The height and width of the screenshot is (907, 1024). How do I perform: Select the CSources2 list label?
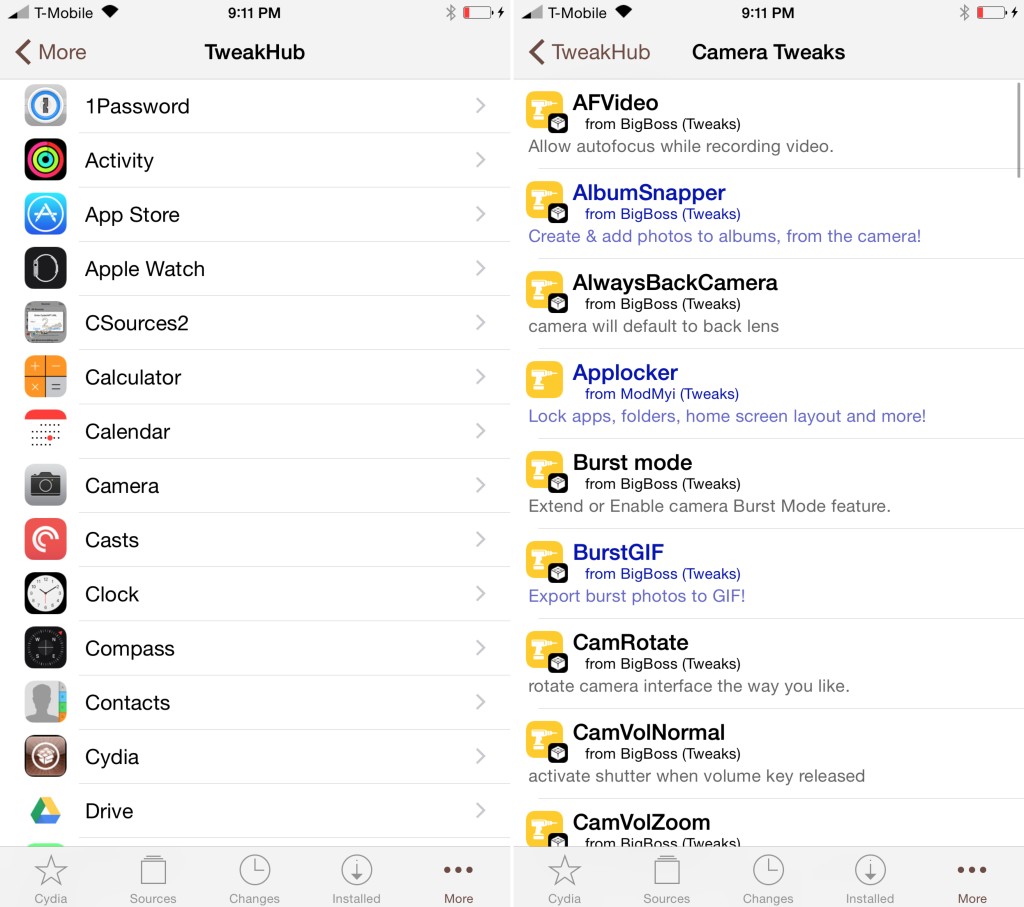tap(136, 323)
